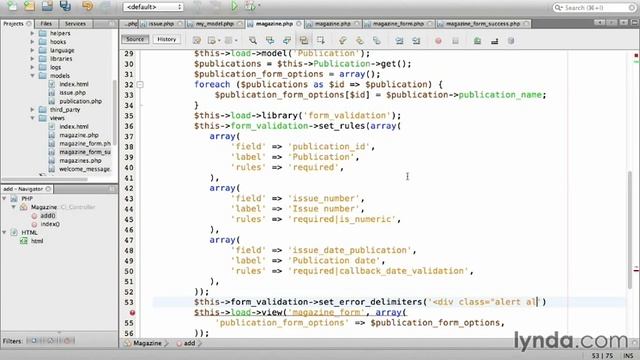640x360 pixels.
Task: Click red Start Macro Recording icon
Action: pyautogui.click(x=438, y=41)
